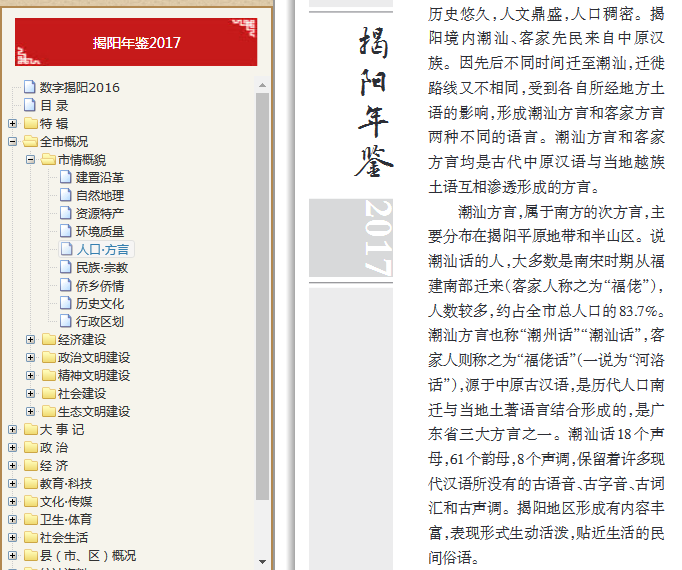Viewport: 682px width, 570px height.
Task: Click the page icon beside 环境质量
Action: 66,231
